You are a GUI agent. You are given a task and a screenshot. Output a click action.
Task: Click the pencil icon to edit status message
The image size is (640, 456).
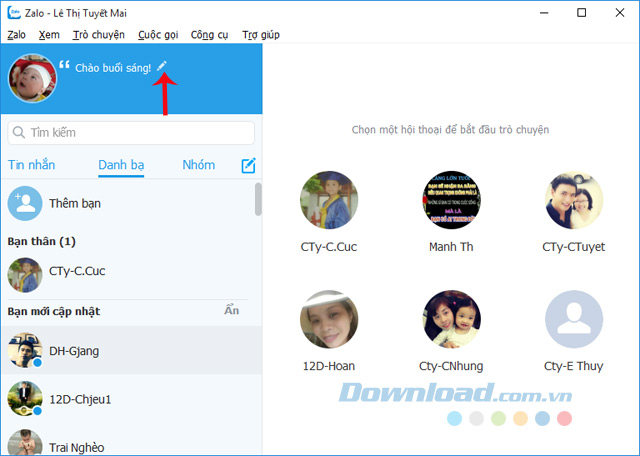[x=162, y=66]
